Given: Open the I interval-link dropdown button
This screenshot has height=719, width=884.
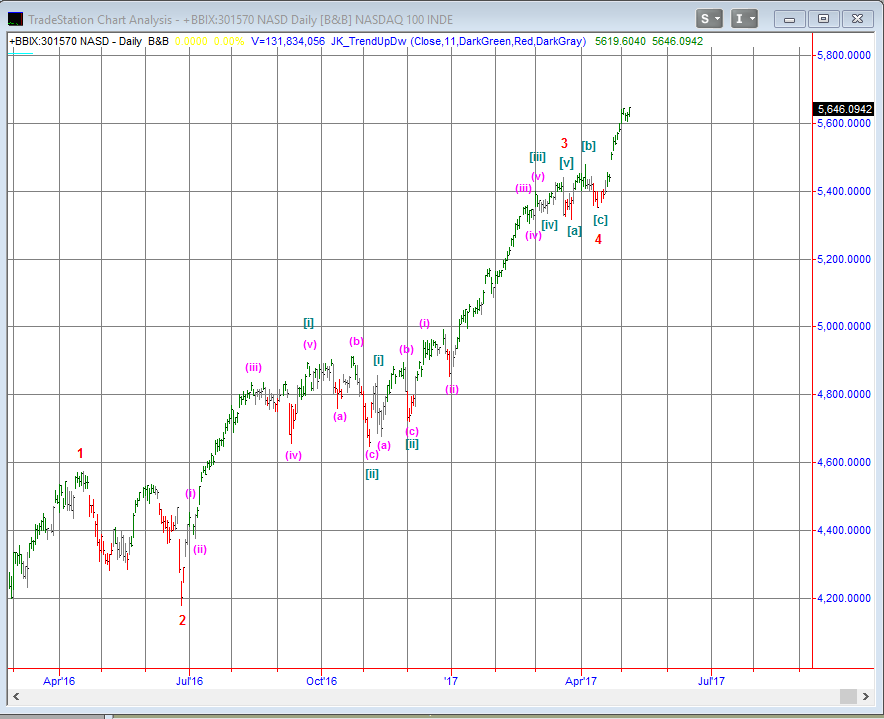Looking at the screenshot, I should point(744,19).
